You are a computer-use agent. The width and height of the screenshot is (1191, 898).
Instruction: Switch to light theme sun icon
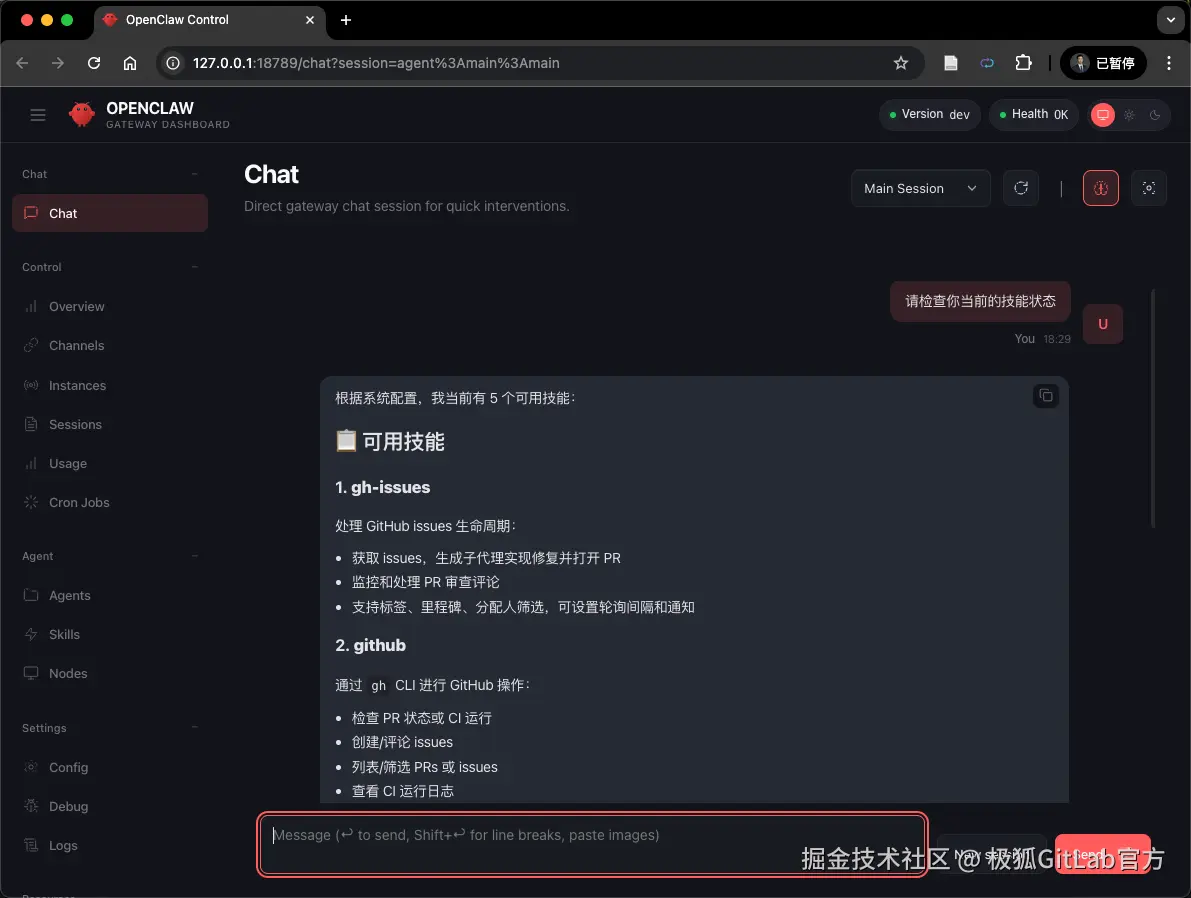[x=1129, y=115]
